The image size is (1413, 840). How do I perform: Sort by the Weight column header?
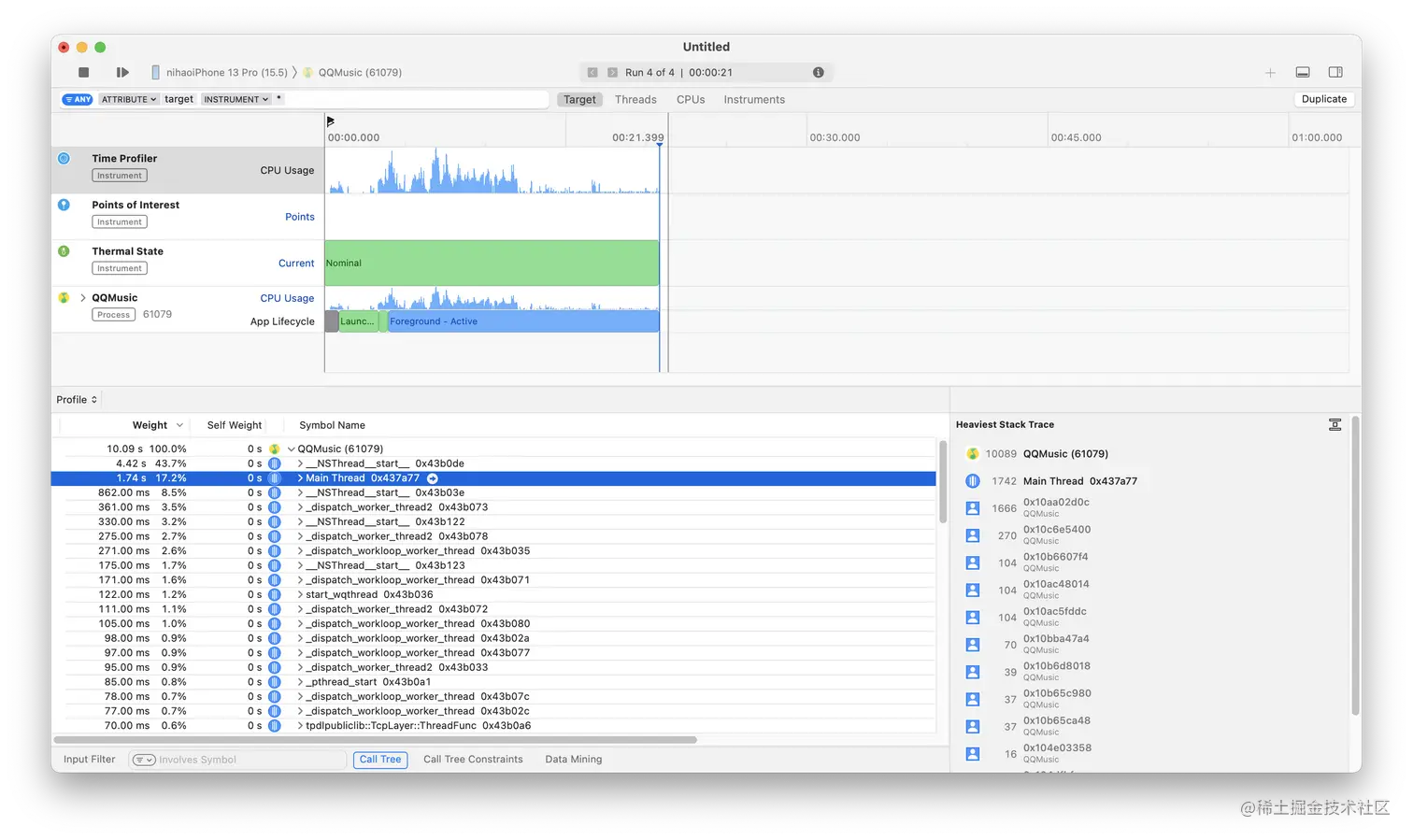[150, 425]
